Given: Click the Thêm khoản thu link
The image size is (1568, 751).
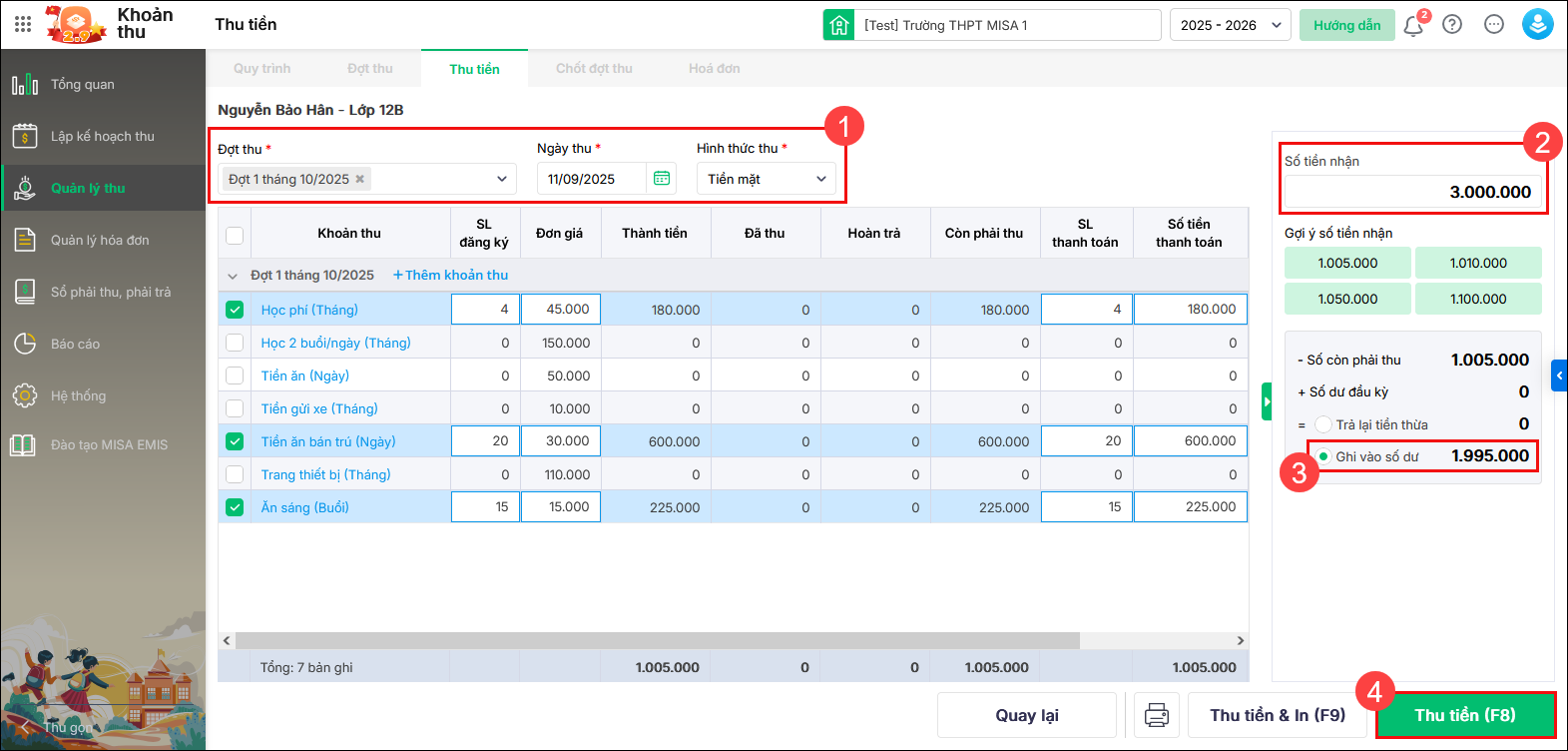Looking at the screenshot, I should coord(451,275).
